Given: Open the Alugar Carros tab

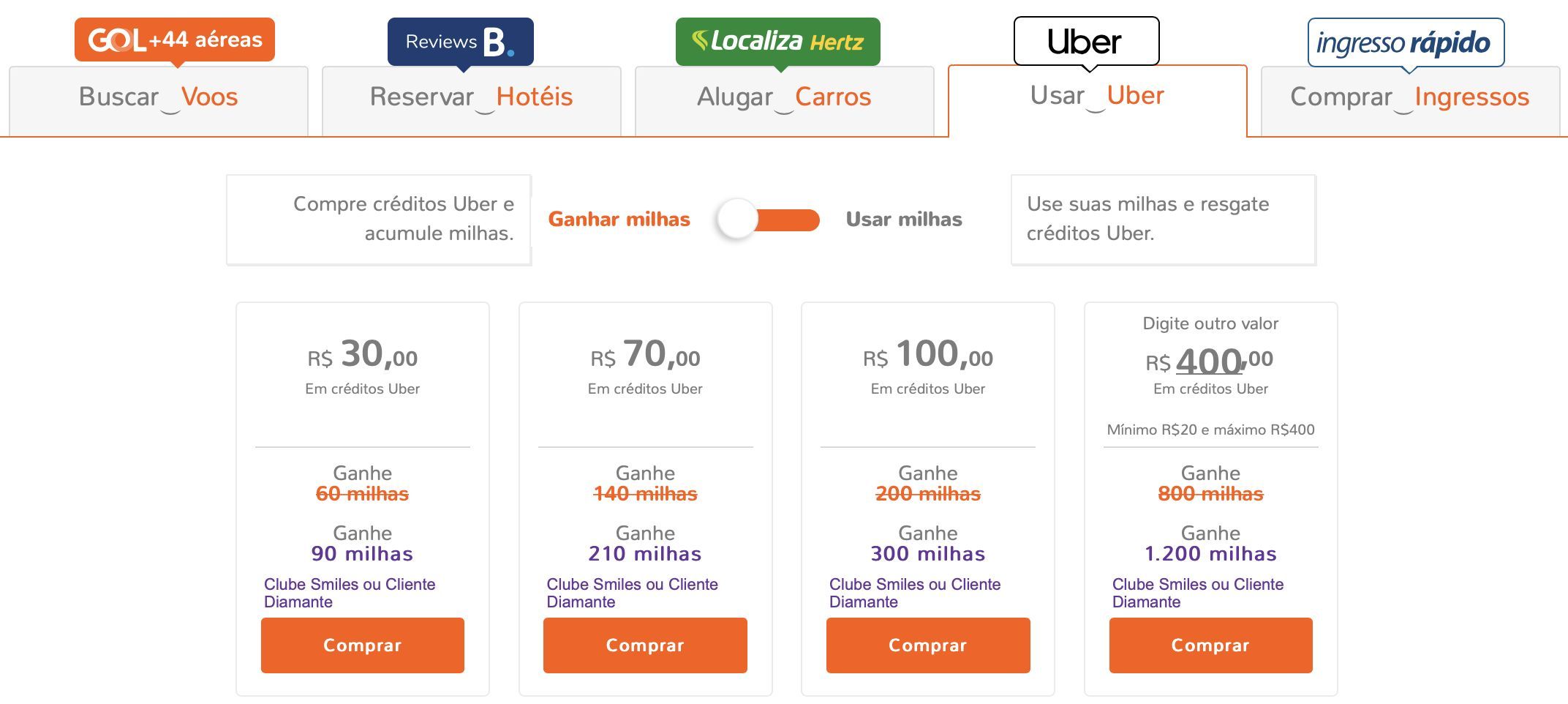Looking at the screenshot, I should coord(785,100).
